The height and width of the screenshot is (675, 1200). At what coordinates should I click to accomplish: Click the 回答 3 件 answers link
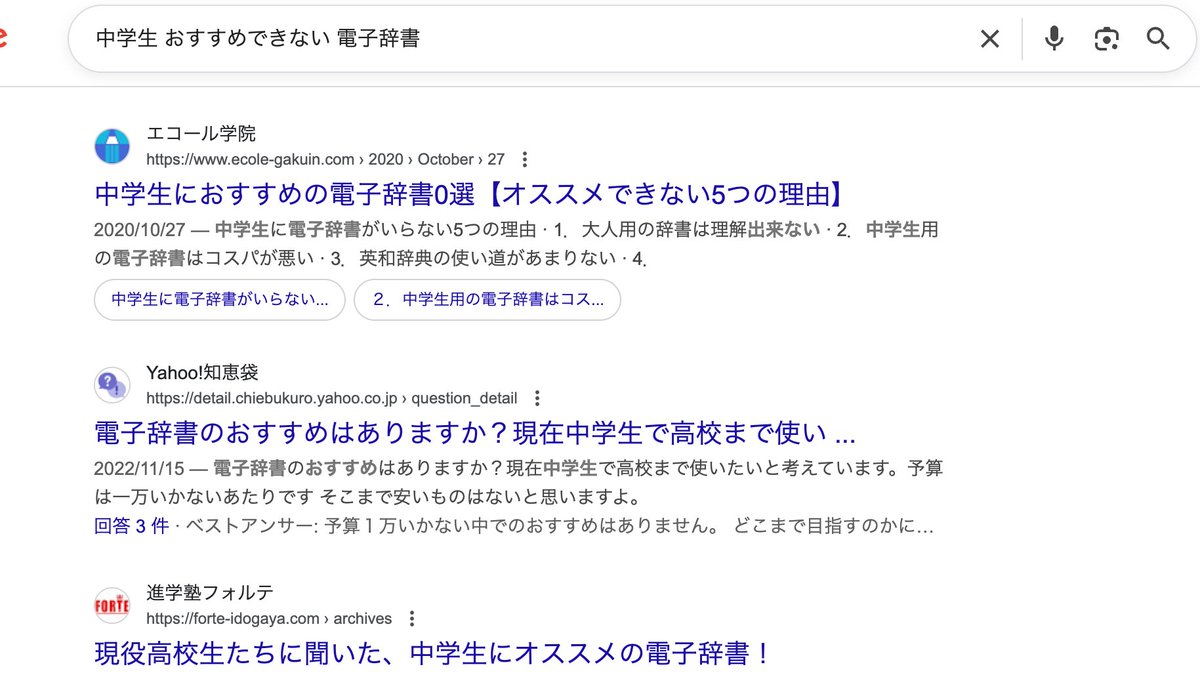coord(131,526)
